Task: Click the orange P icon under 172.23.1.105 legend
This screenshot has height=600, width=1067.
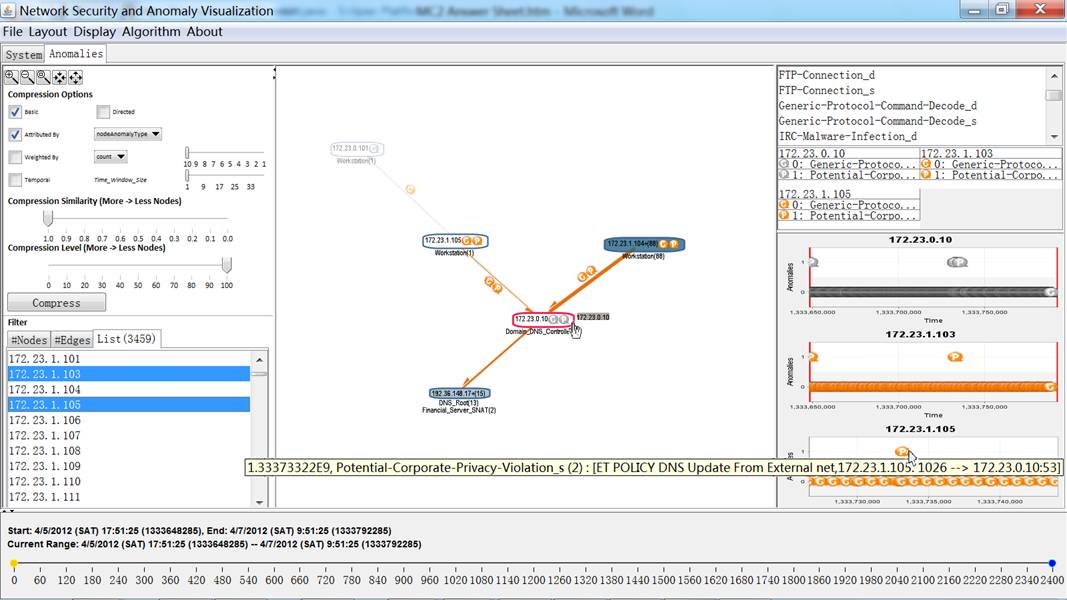Action: 784,216
